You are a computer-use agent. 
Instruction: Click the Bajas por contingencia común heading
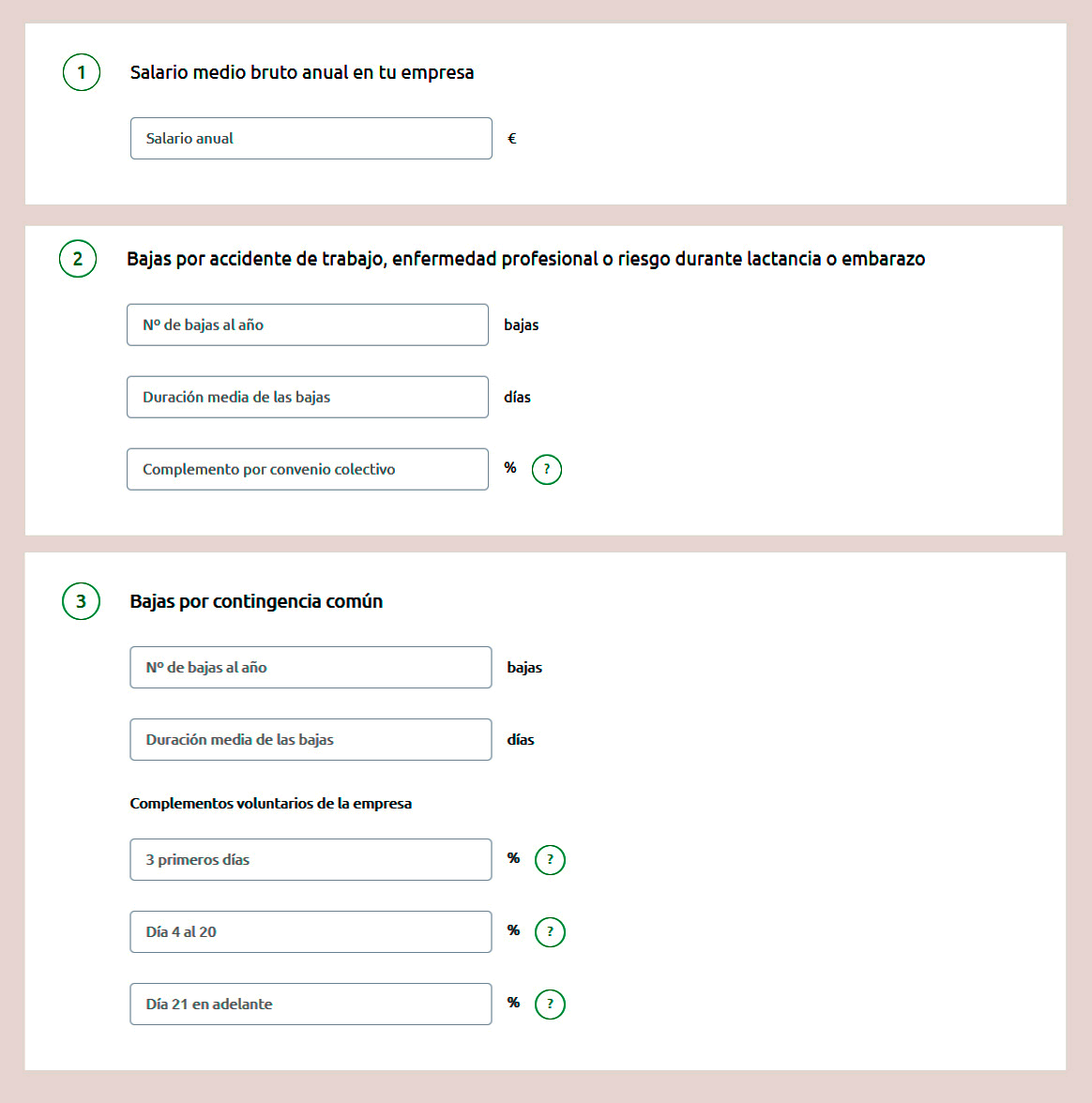click(x=256, y=601)
